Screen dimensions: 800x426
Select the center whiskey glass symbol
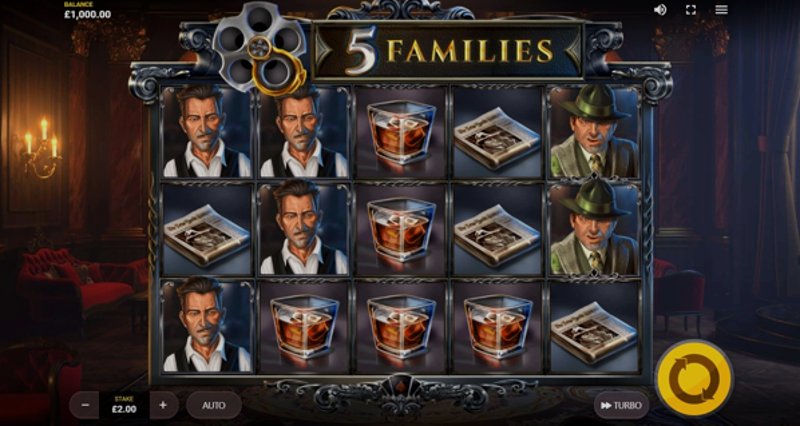click(x=401, y=230)
